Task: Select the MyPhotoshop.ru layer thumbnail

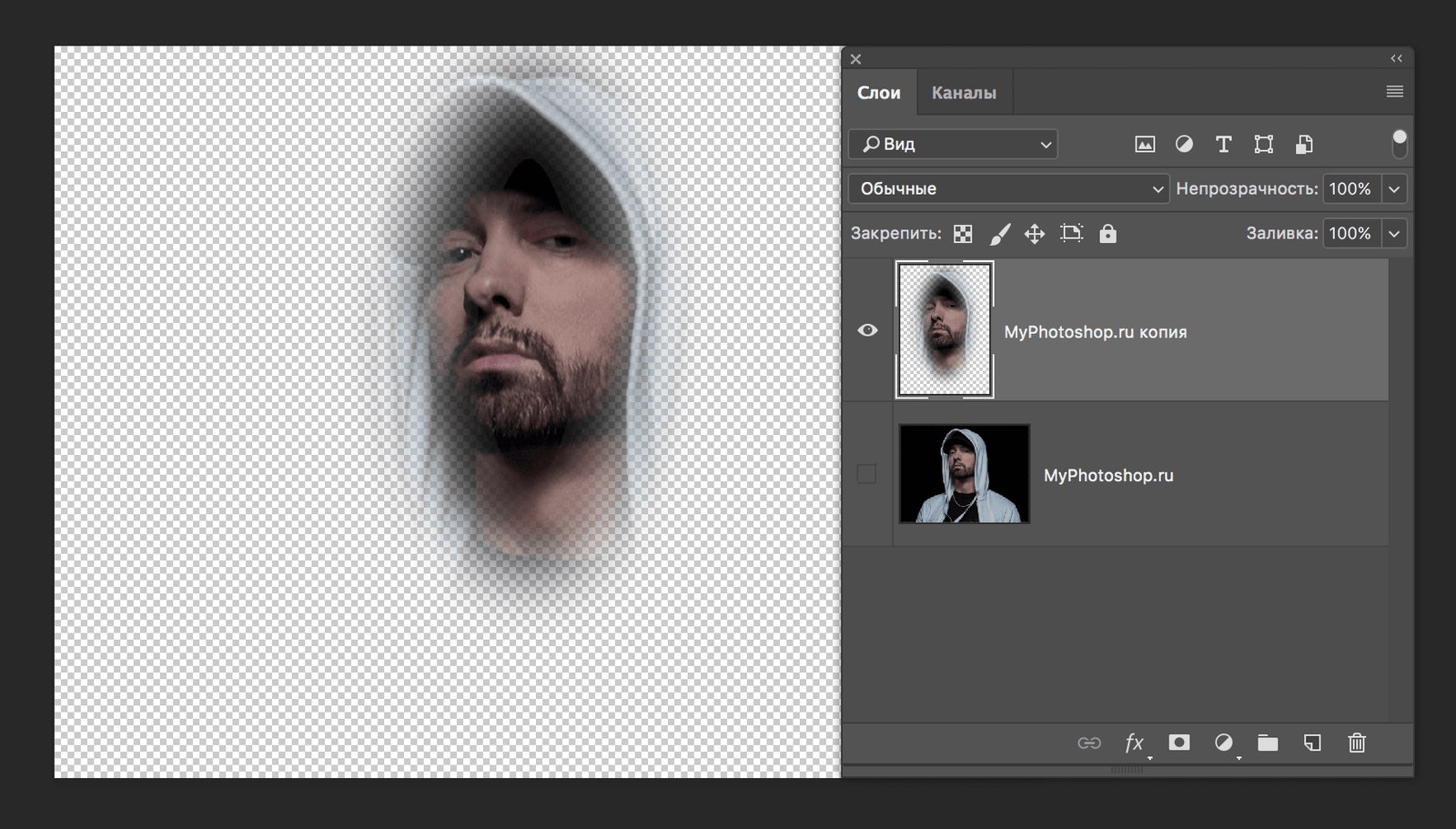Action: point(965,474)
